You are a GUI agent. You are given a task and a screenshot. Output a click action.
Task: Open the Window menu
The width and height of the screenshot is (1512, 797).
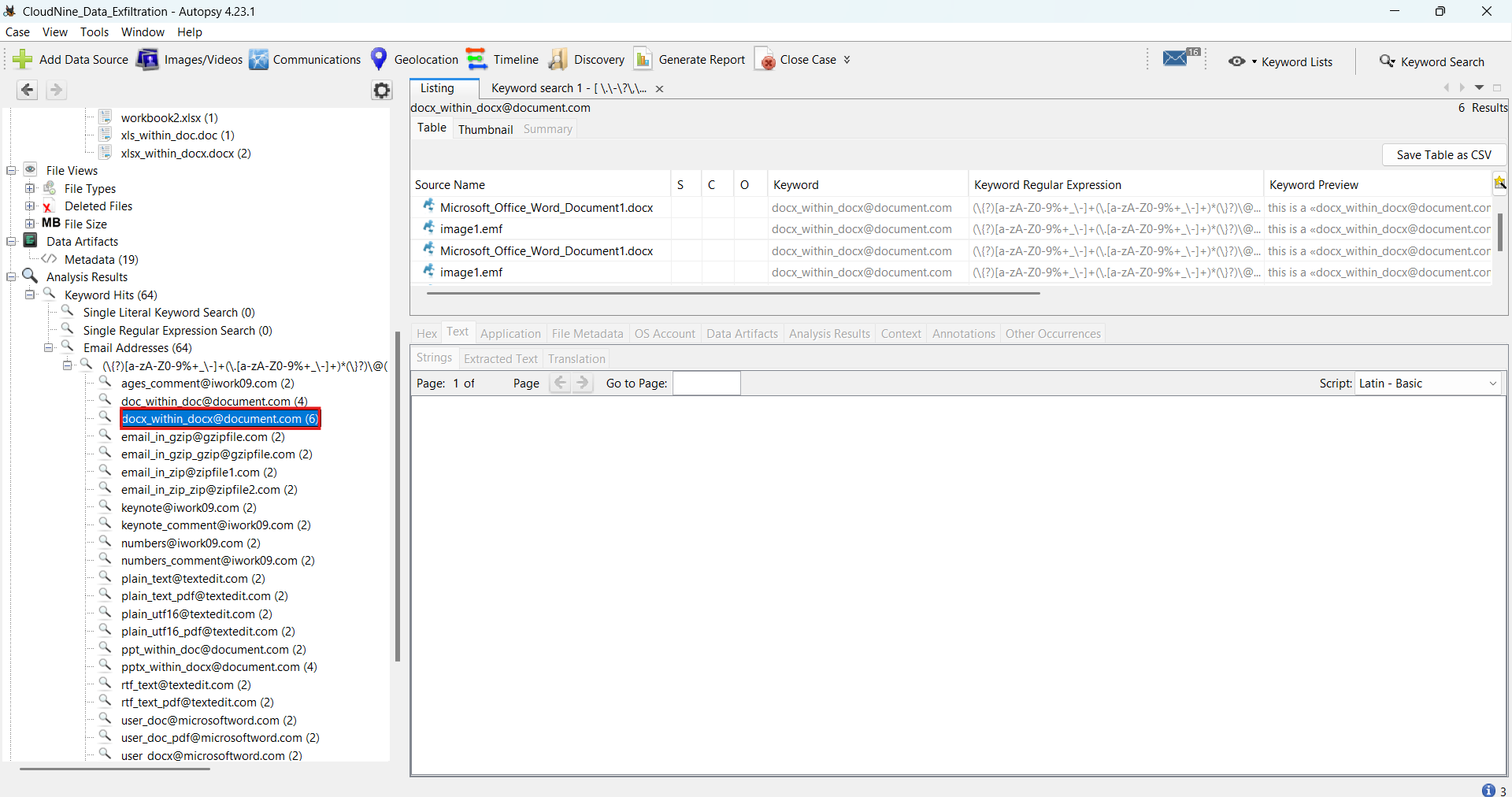pyautogui.click(x=143, y=32)
